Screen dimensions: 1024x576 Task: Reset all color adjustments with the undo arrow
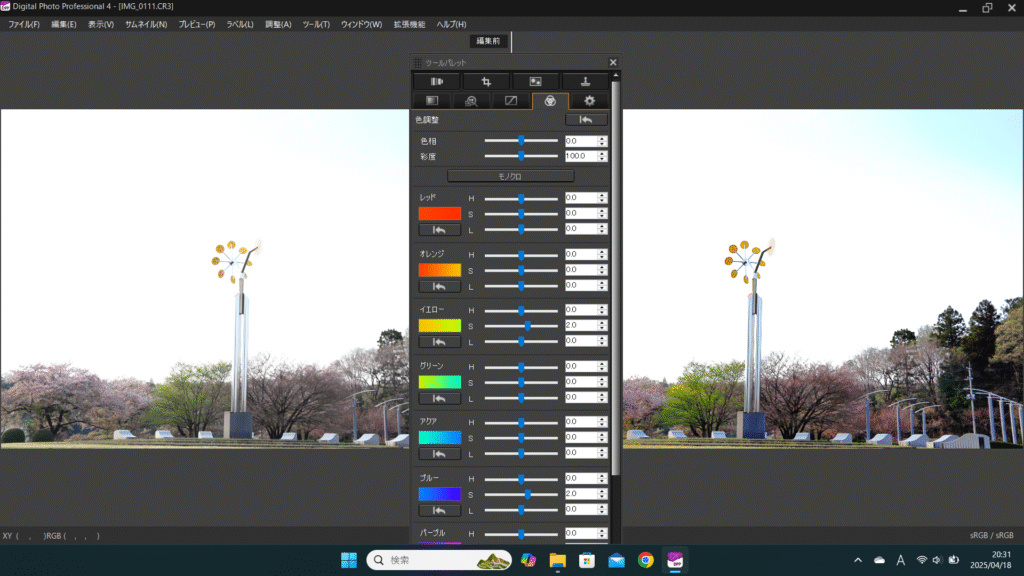tap(586, 119)
